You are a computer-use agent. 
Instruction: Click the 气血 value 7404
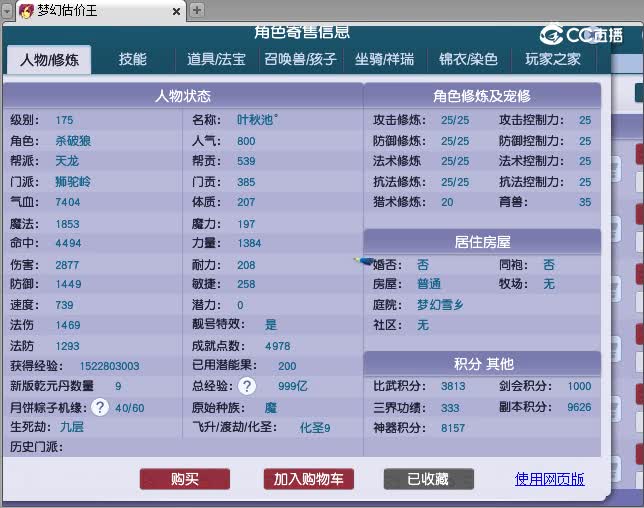[x=68, y=202]
